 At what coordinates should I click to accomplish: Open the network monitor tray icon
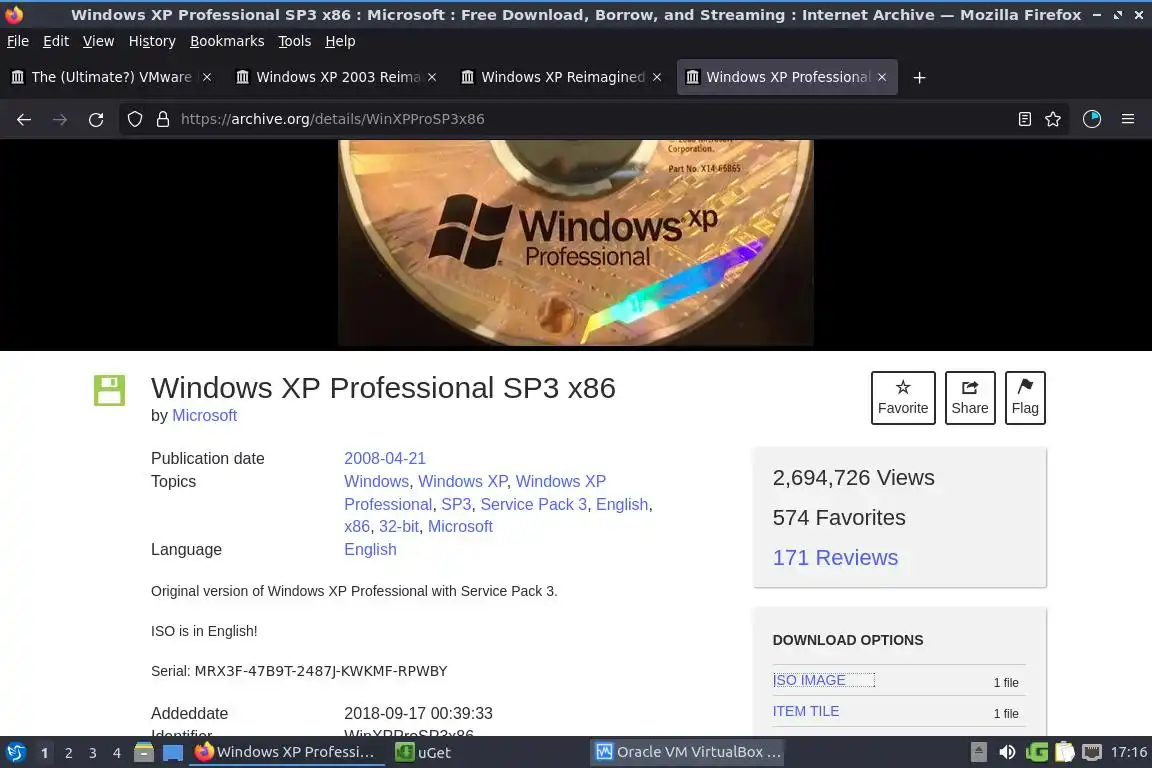pos(1092,753)
